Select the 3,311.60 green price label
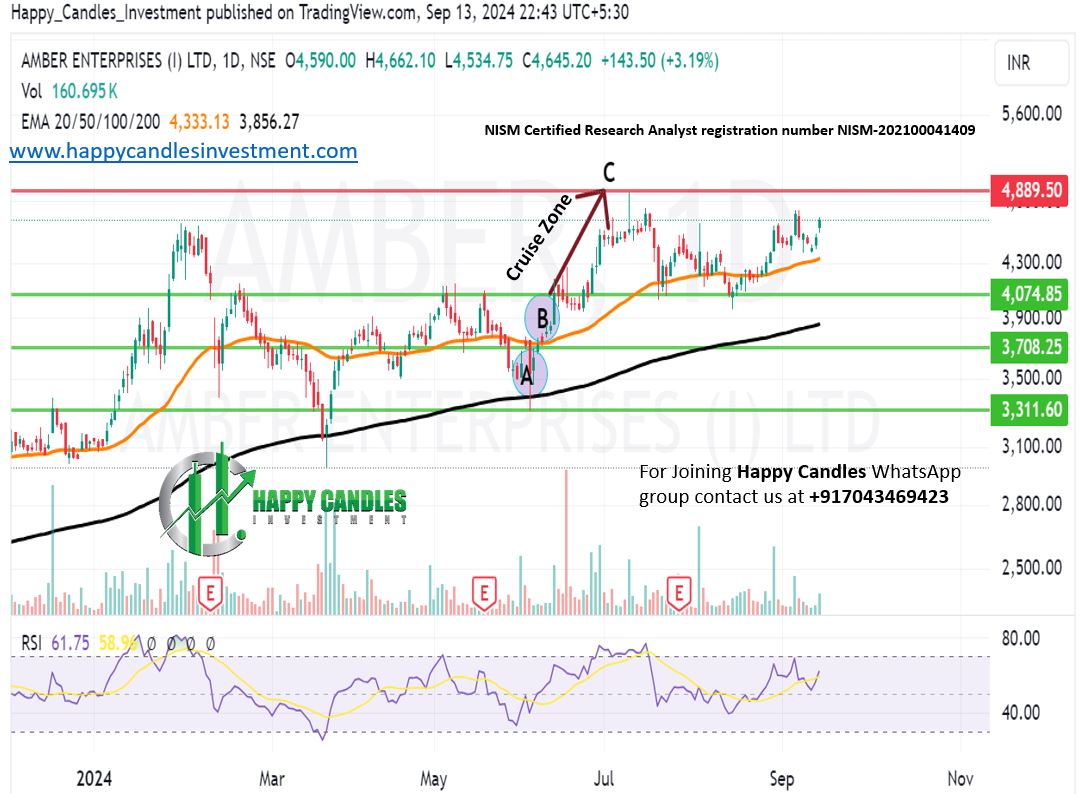1081x794 pixels. (x=1030, y=410)
